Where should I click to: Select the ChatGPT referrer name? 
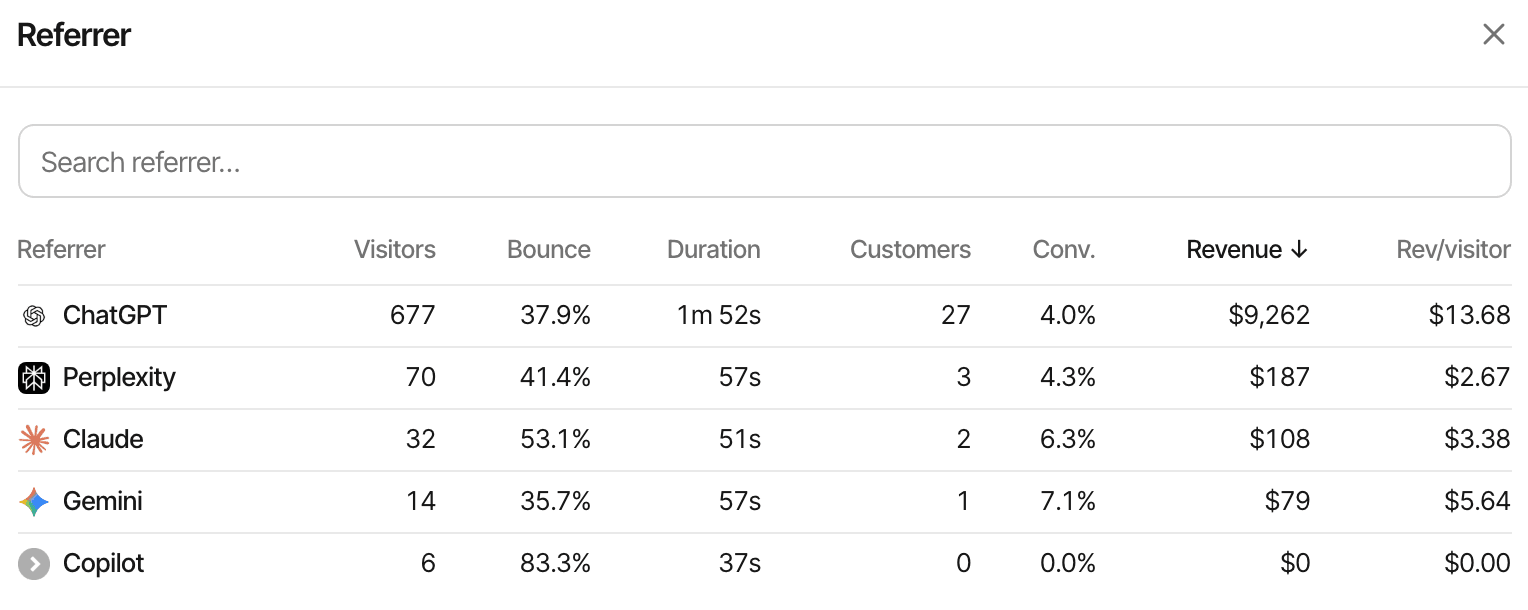(x=115, y=316)
